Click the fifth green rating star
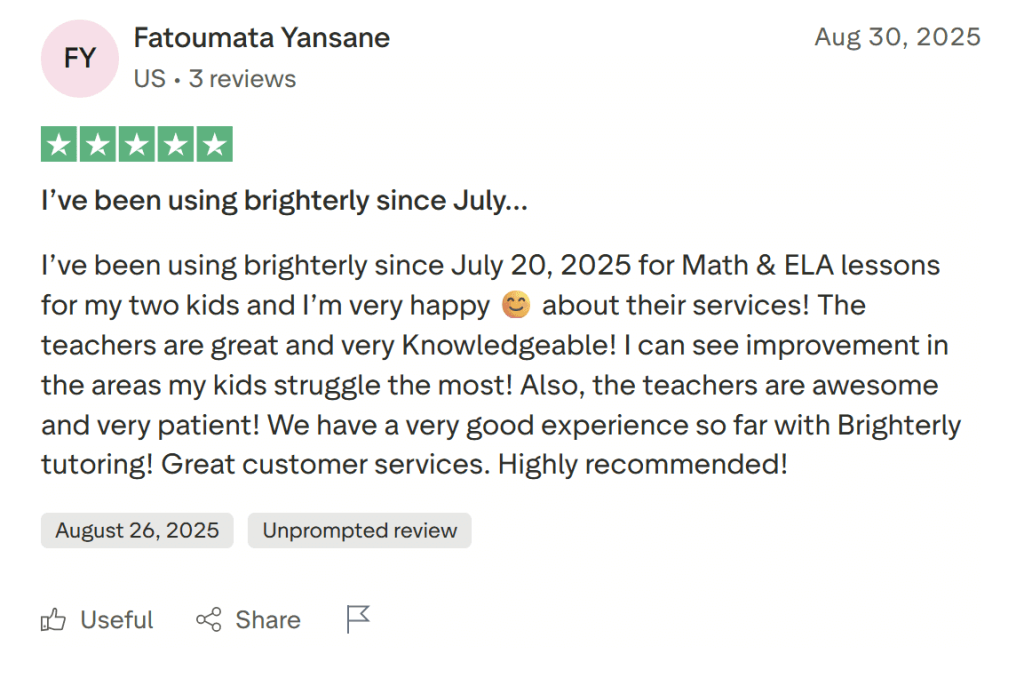Viewport: 1024px width, 686px height. (x=213, y=145)
